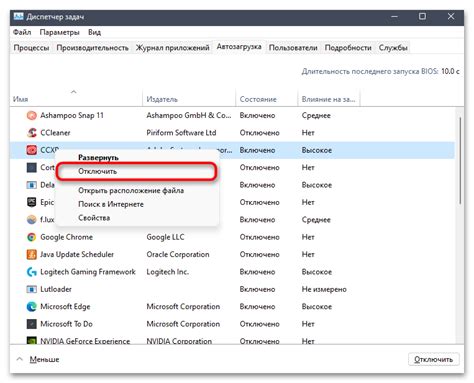Click the Меньше link
This screenshot has height=383, width=474.
(44, 359)
